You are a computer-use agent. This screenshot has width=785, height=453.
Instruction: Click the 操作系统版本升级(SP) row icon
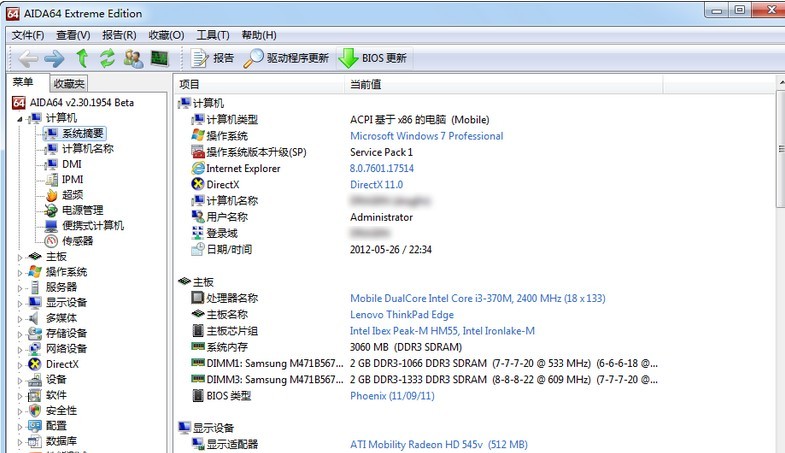click(x=198, y=152)
